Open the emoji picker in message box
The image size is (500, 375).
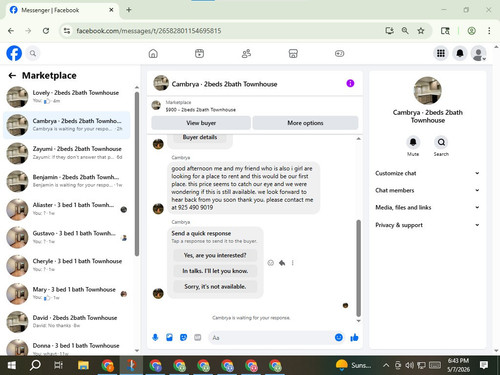tap(339, 337)
